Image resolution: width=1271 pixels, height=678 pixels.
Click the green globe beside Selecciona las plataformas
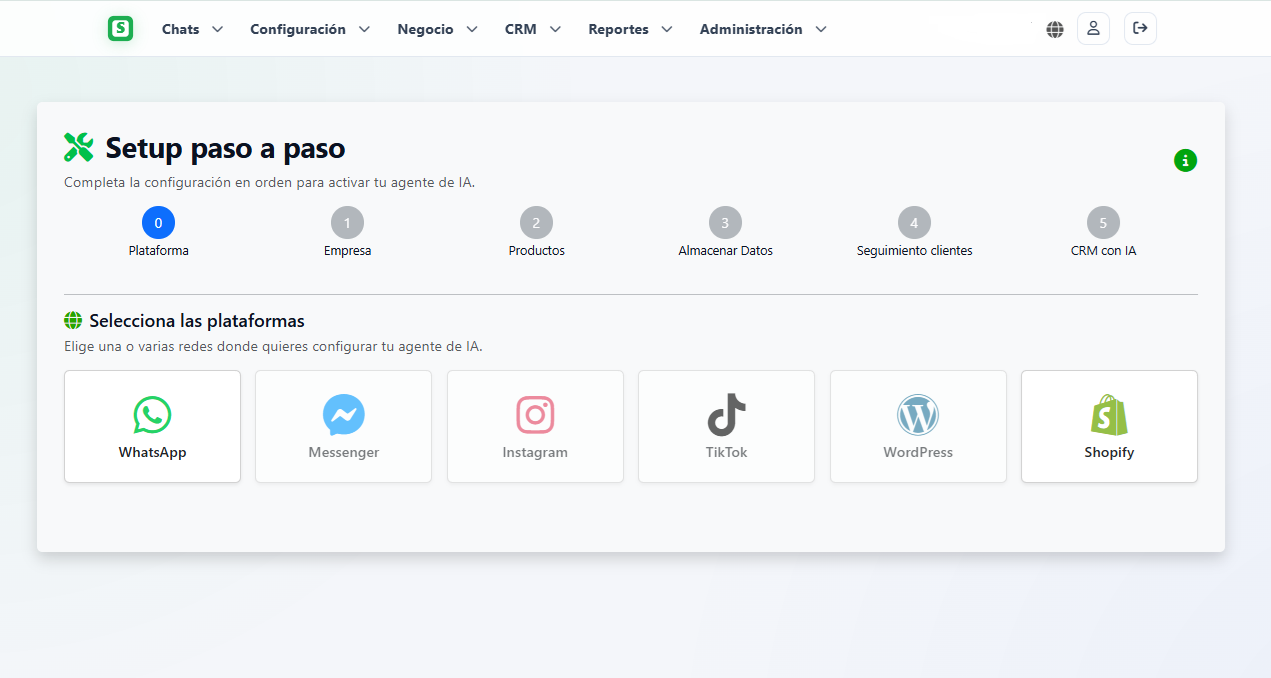click(73, 321)
